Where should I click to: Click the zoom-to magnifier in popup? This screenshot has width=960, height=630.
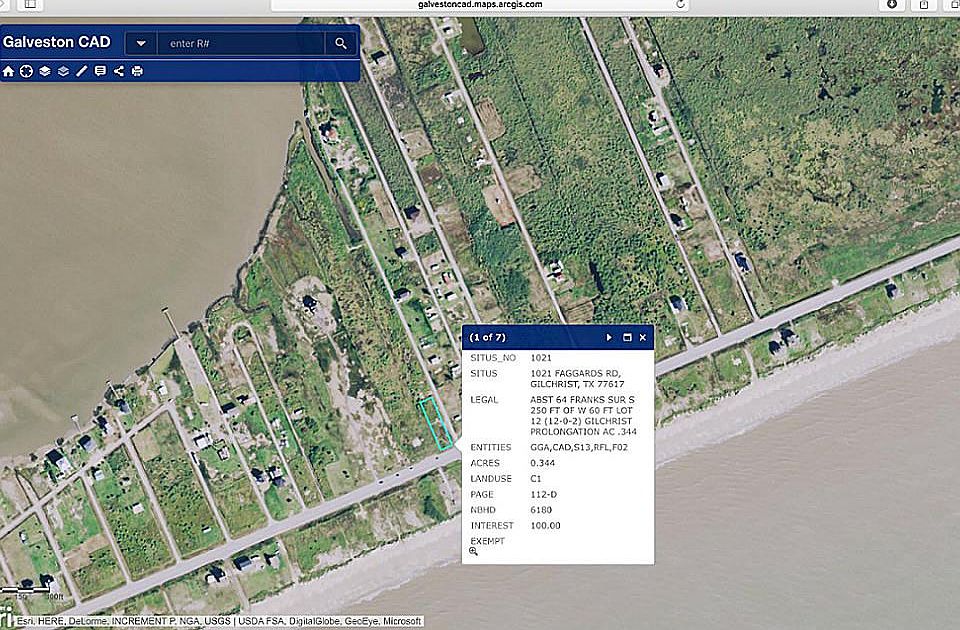(473, 551)
